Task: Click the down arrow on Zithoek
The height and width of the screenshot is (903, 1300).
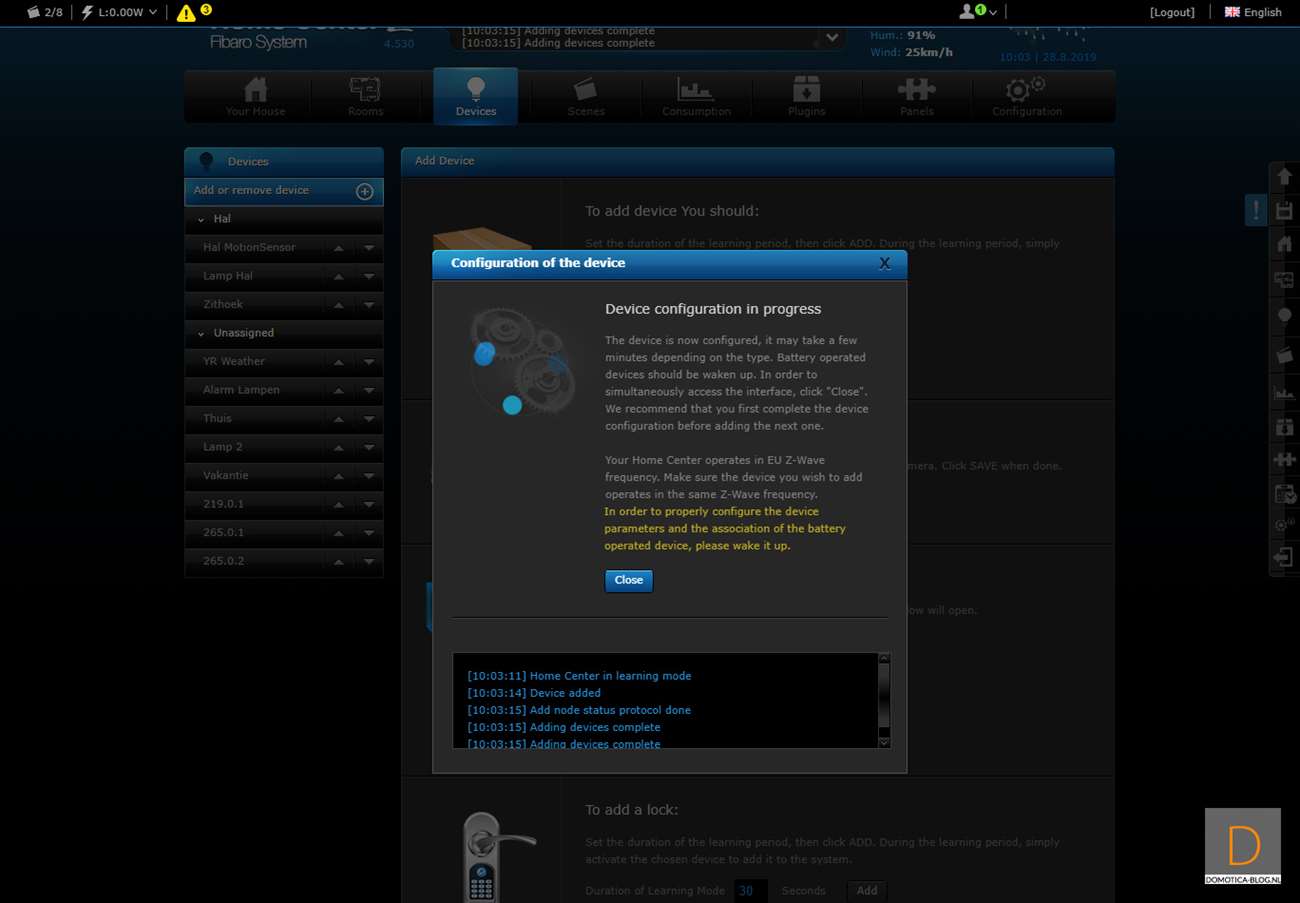Action: pyautogui.click(x=369, y=305)
